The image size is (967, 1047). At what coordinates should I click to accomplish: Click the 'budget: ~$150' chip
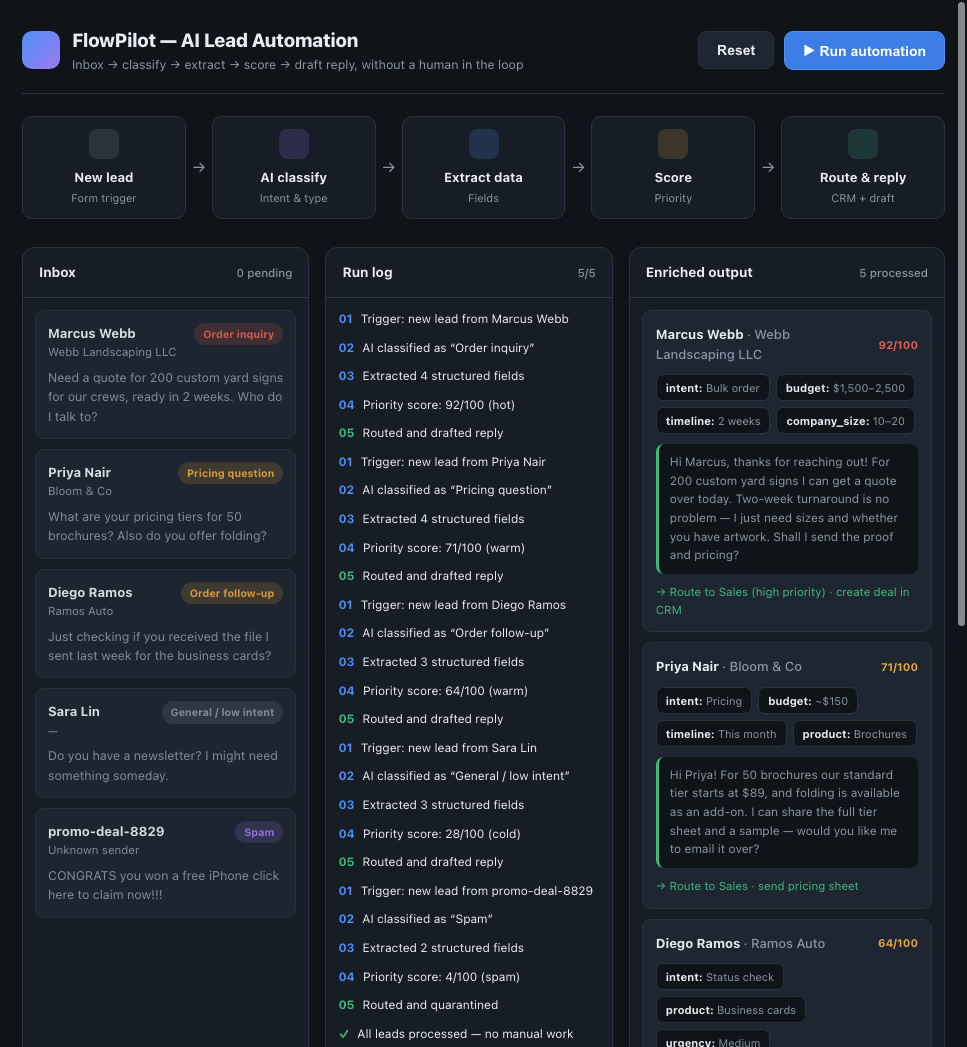point(807,701)
